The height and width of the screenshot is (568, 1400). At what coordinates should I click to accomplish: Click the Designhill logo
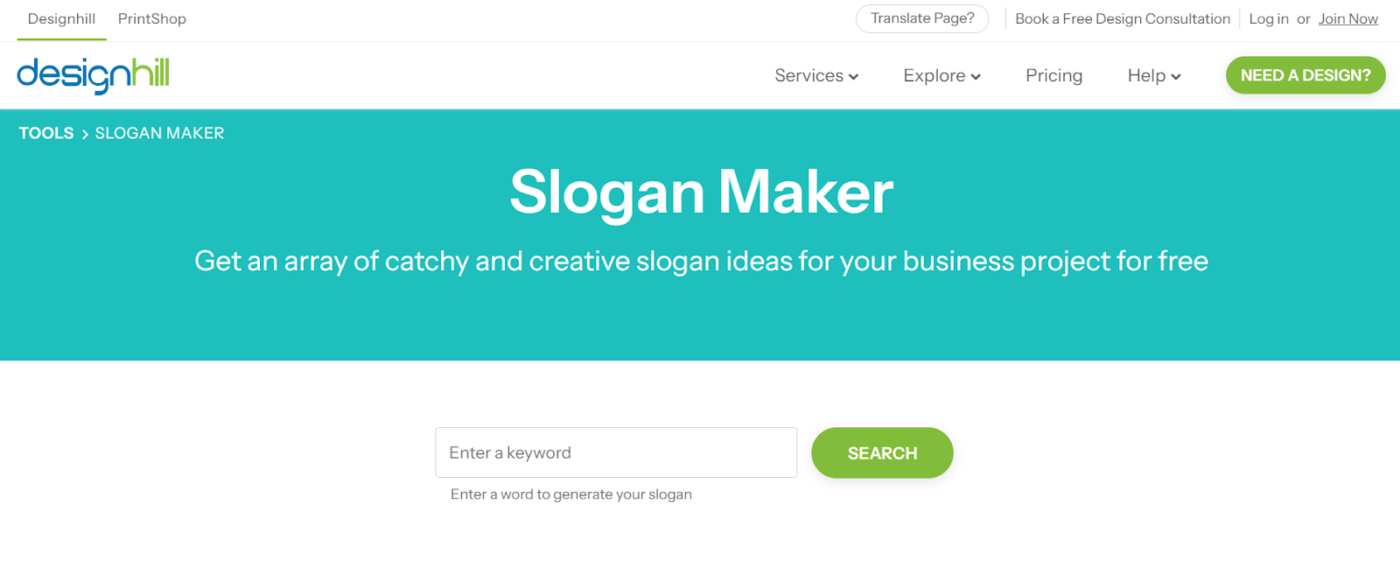(x=93, y=75)
